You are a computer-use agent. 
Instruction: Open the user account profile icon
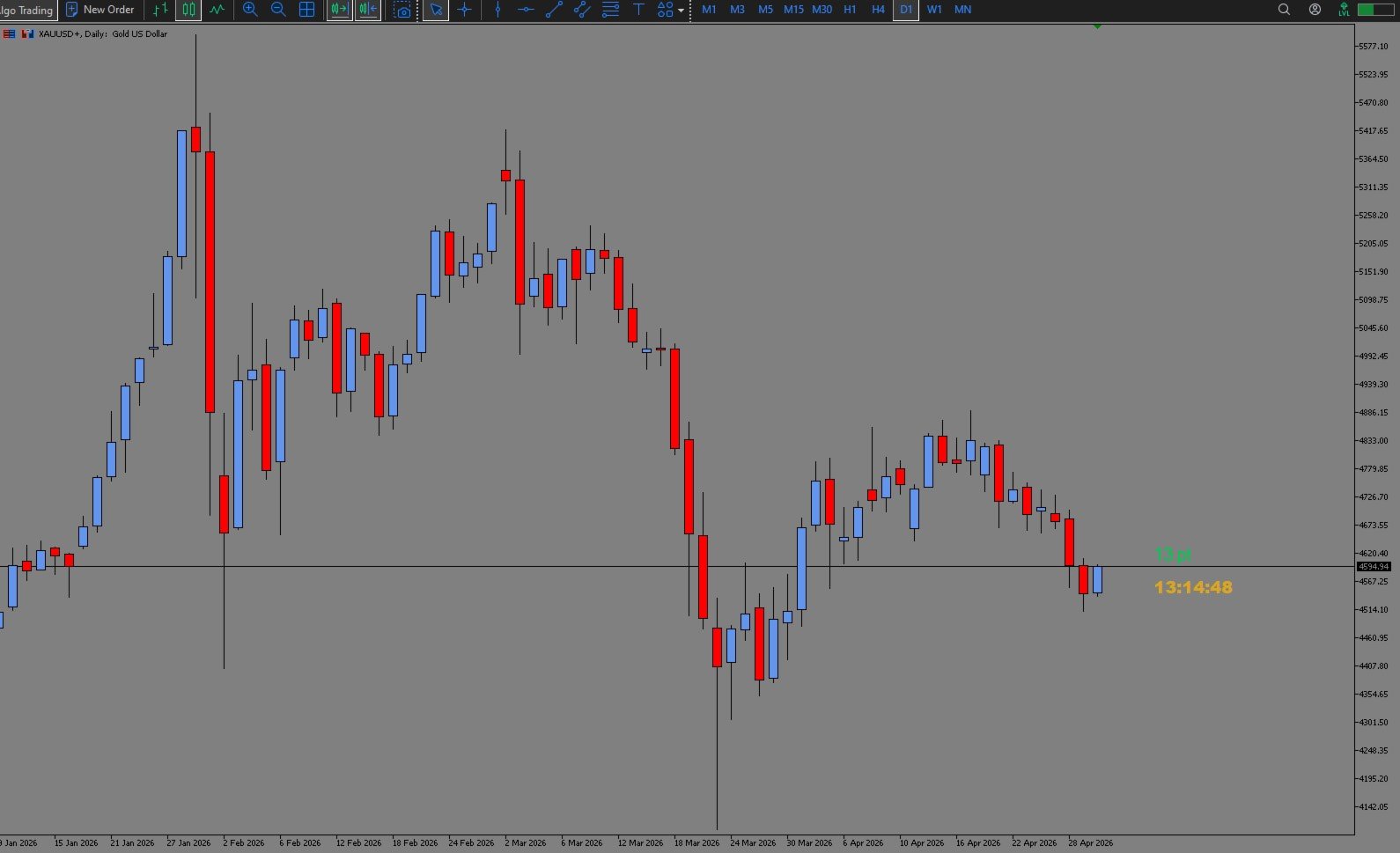pos(1315,10)
